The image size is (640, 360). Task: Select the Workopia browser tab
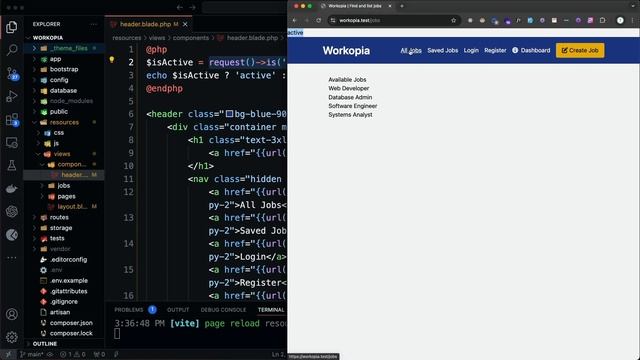(x=355, y=6)
